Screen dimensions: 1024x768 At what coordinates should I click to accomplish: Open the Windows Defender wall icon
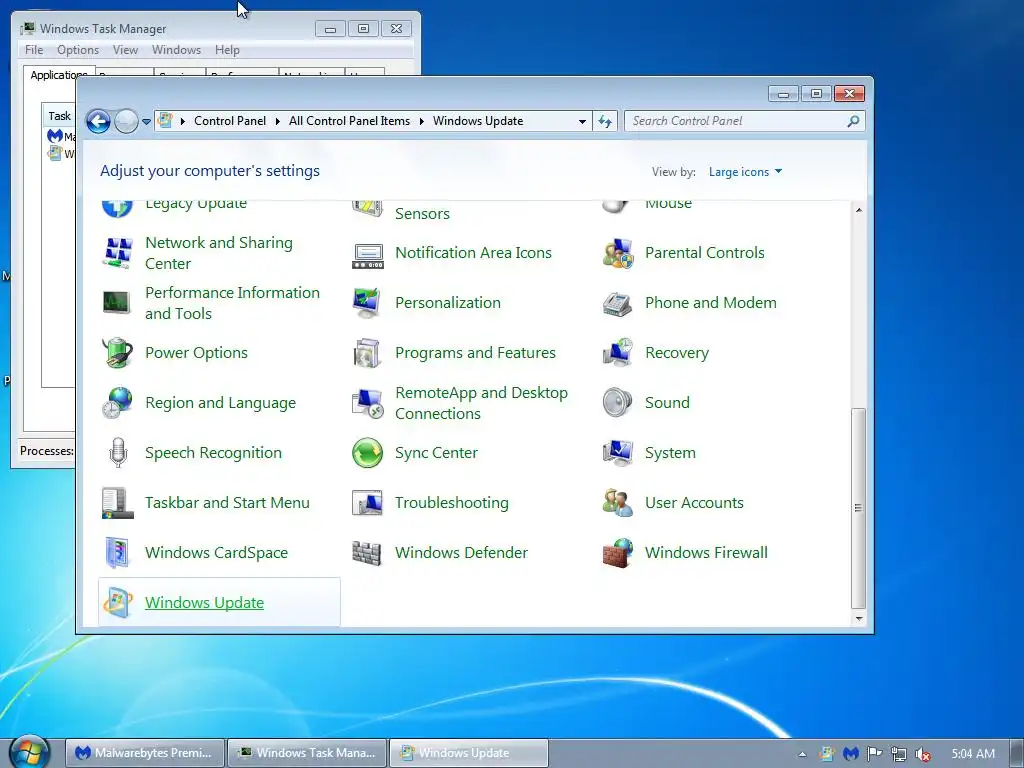[x=367, y=552]
